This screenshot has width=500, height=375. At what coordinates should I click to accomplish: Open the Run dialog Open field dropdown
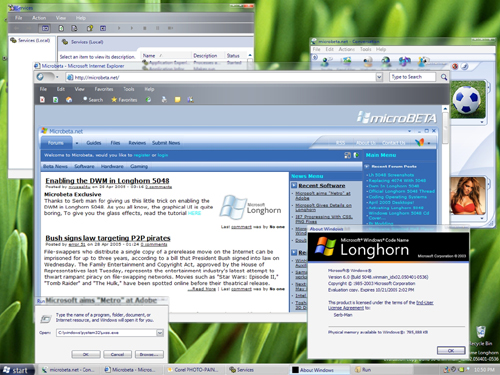(160, 333)
